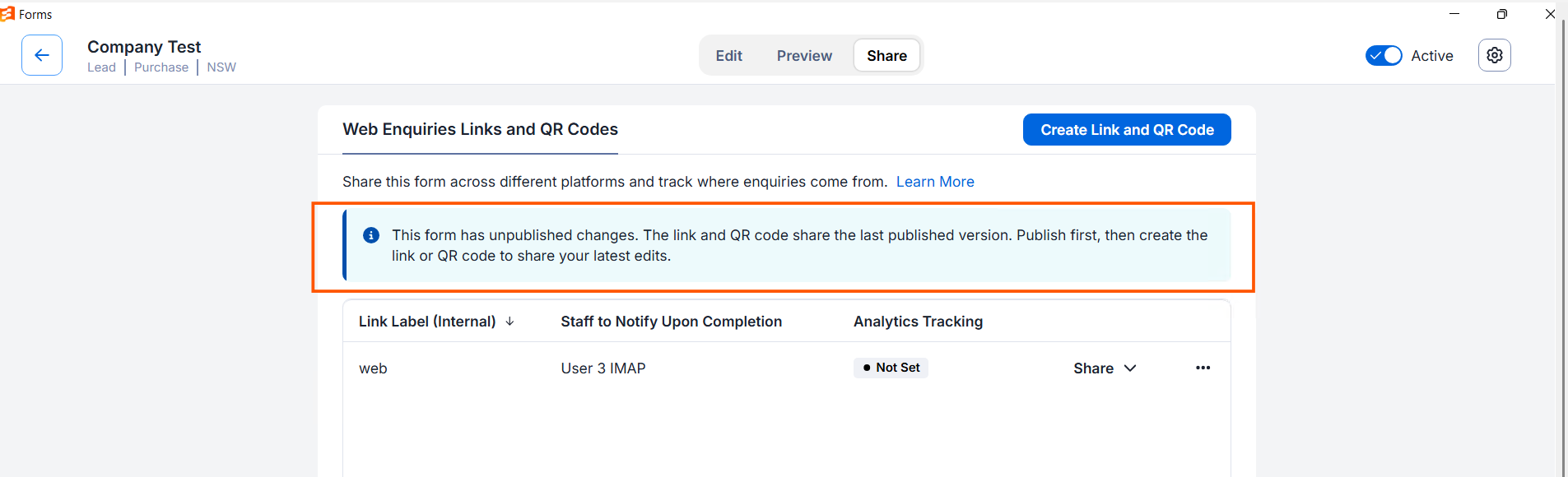Click Create Link and QR Code button

coord(1127,130)
